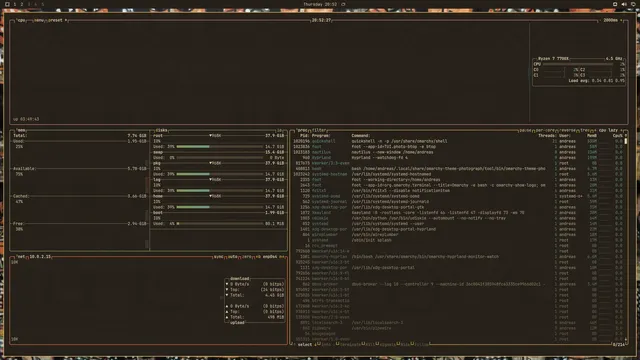The height and width of the screenshot is (360, 640).
Task: Toggle net auto scaling
Action: [x=233, y=257]
